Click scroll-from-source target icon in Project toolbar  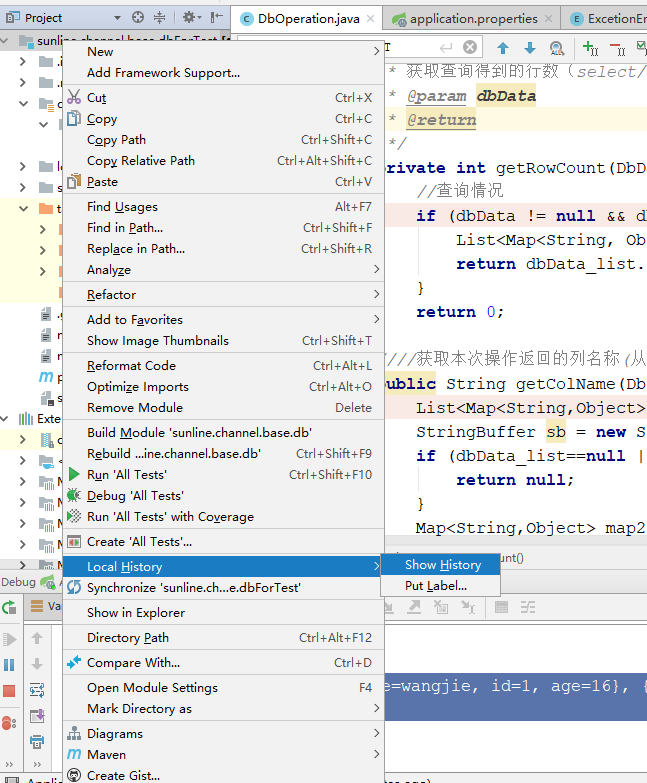138,18
